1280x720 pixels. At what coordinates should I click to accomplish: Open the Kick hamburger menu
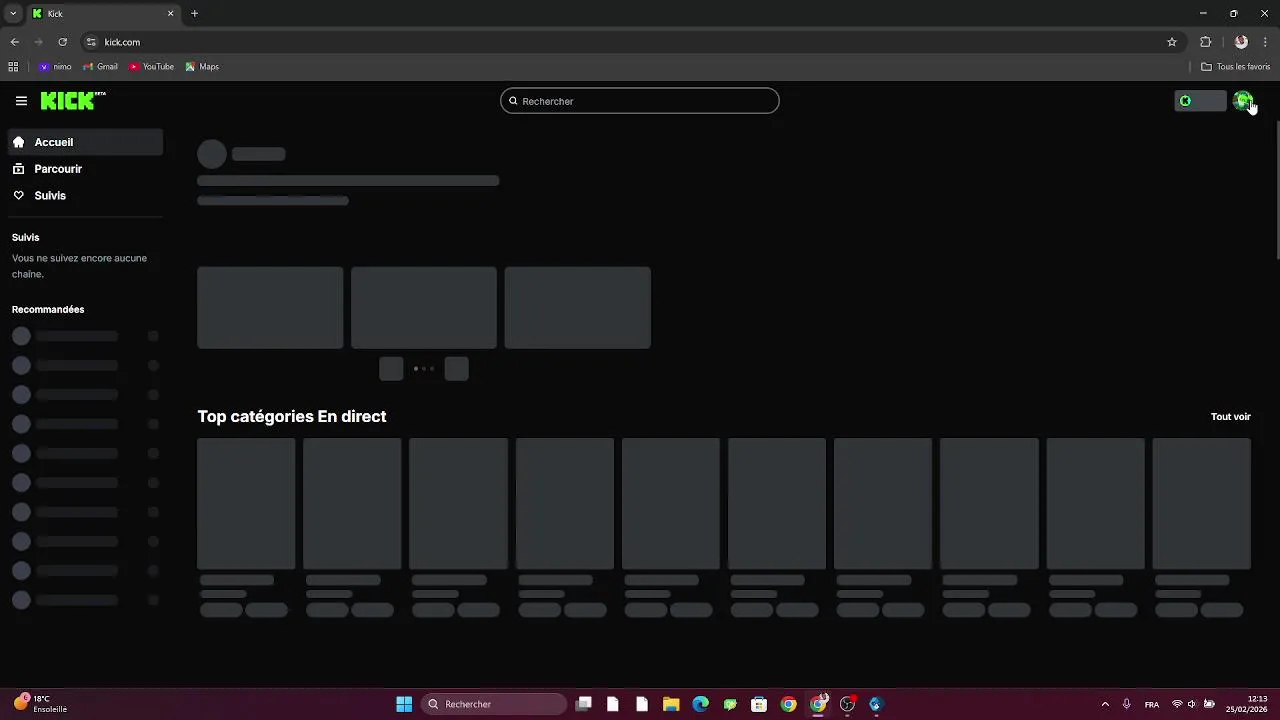(21, 101)
